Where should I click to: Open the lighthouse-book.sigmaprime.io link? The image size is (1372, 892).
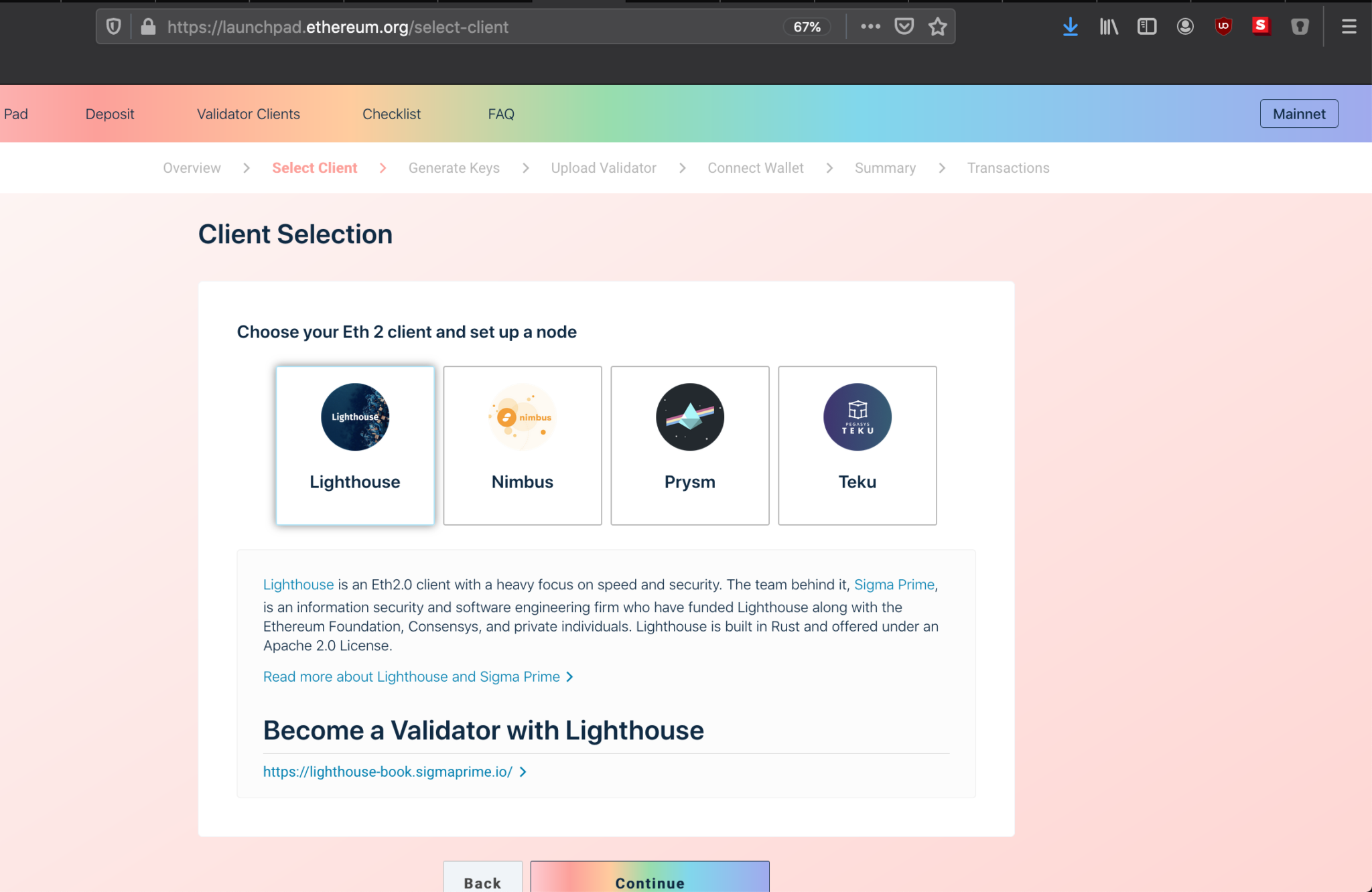[388, 772]
